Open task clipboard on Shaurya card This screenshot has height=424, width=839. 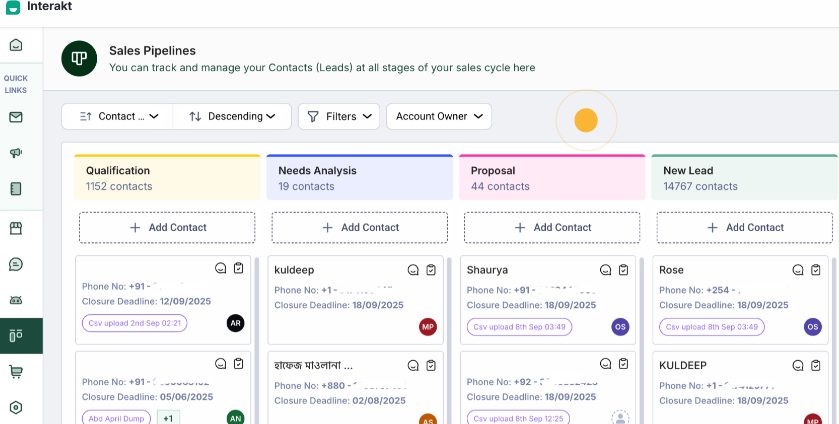(x=623, y=270)
